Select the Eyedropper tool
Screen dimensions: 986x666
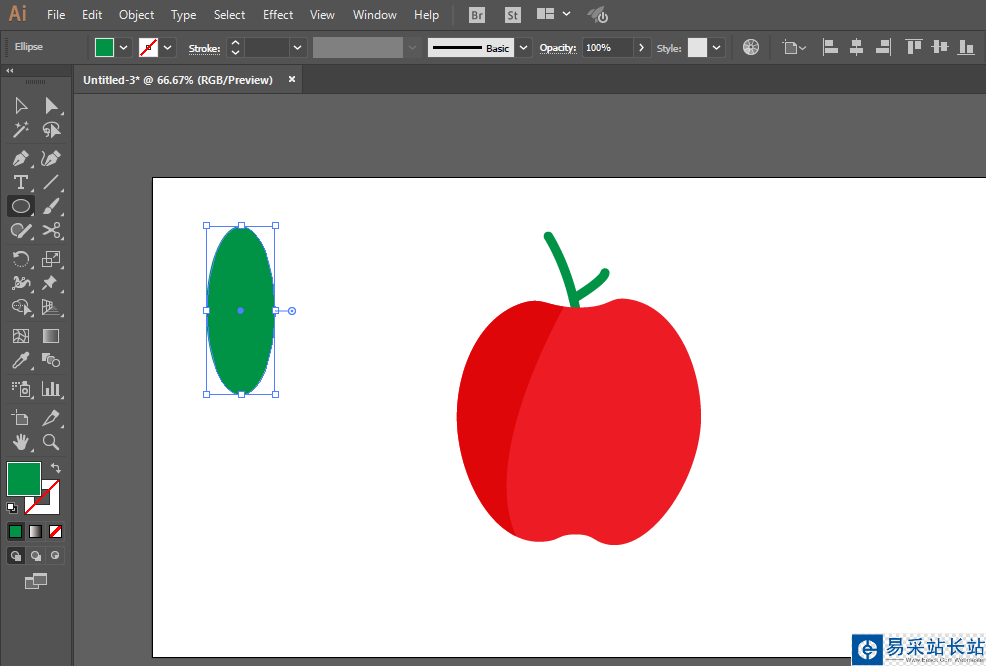pyautogui.click(x=21, y=360)
